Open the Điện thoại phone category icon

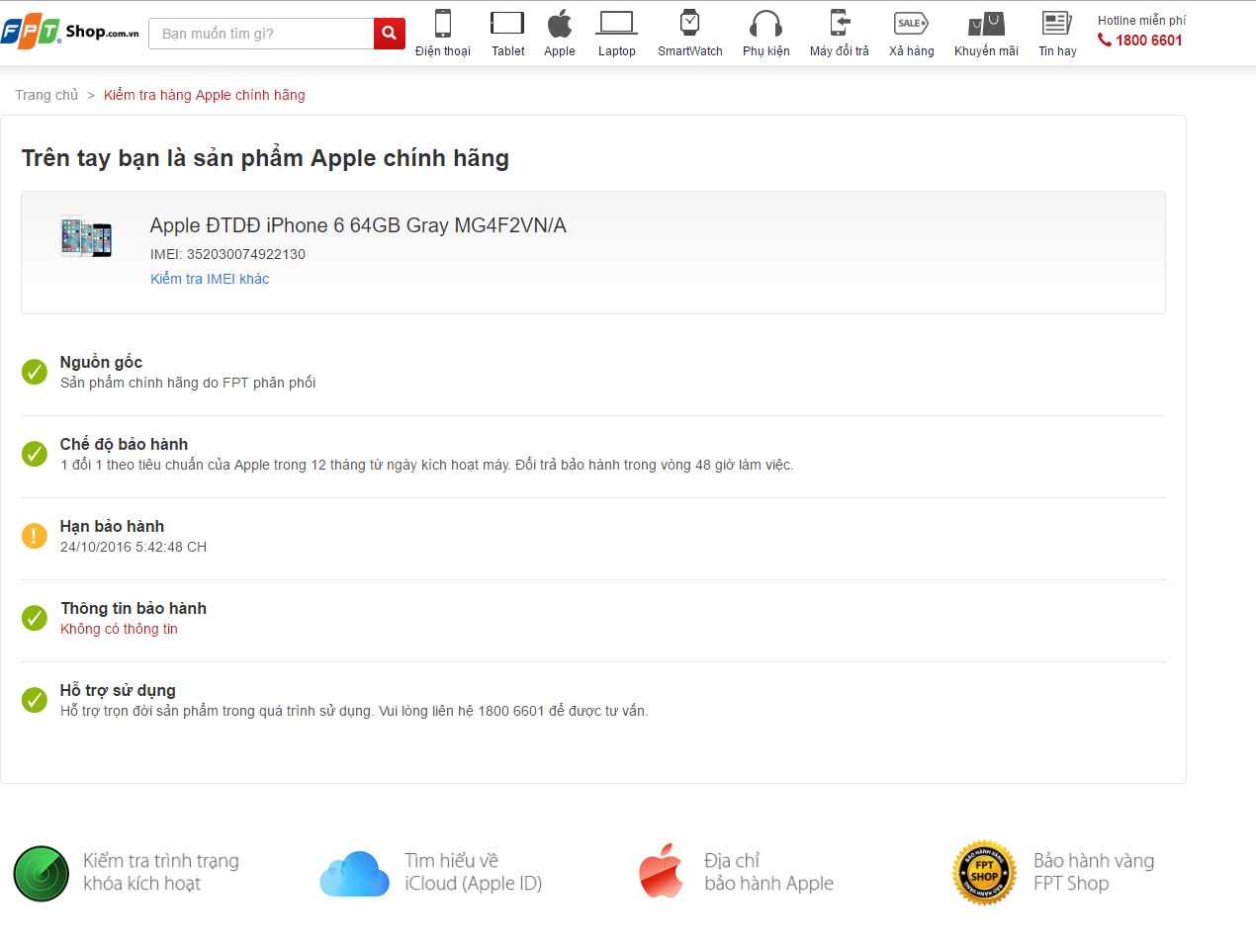[x=442, y=24]
